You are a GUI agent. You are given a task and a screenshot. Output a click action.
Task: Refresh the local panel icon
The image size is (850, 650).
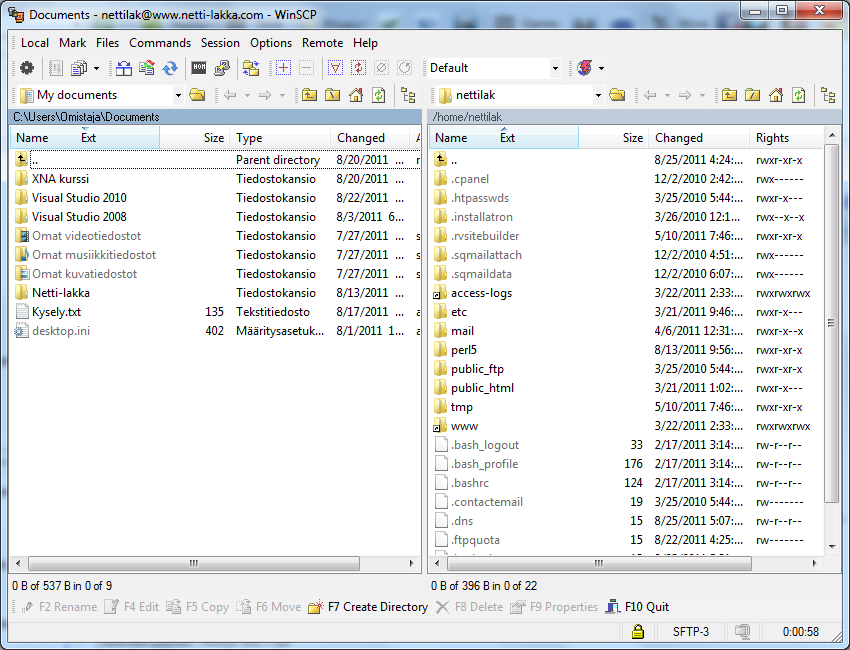tap(378, 95)
